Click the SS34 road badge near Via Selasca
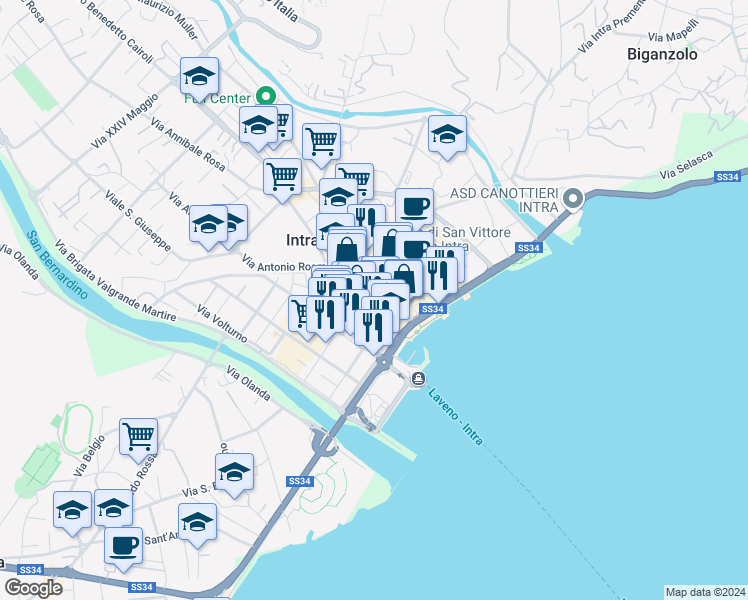The width and height of the screenshot is (748, 600). tap(727, 177)
